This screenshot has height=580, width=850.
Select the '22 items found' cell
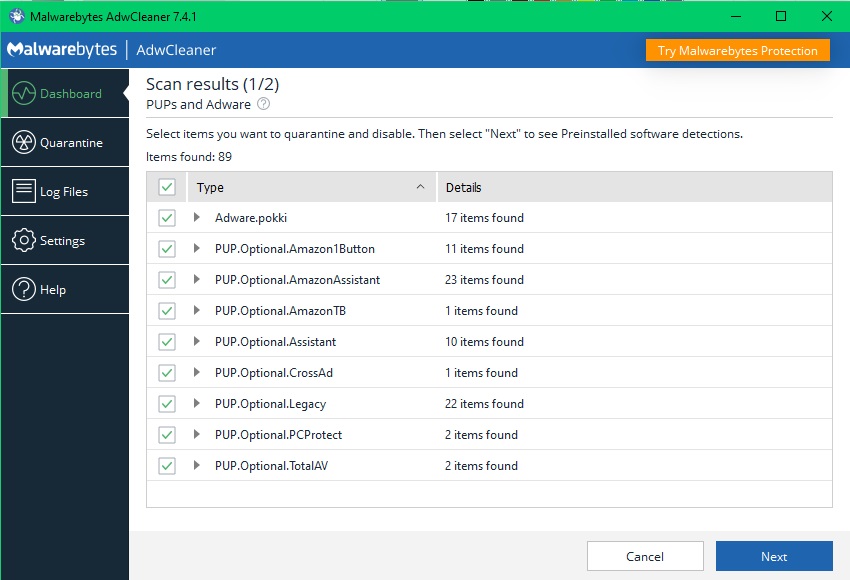pyautogui.click(x=485, y=403)
